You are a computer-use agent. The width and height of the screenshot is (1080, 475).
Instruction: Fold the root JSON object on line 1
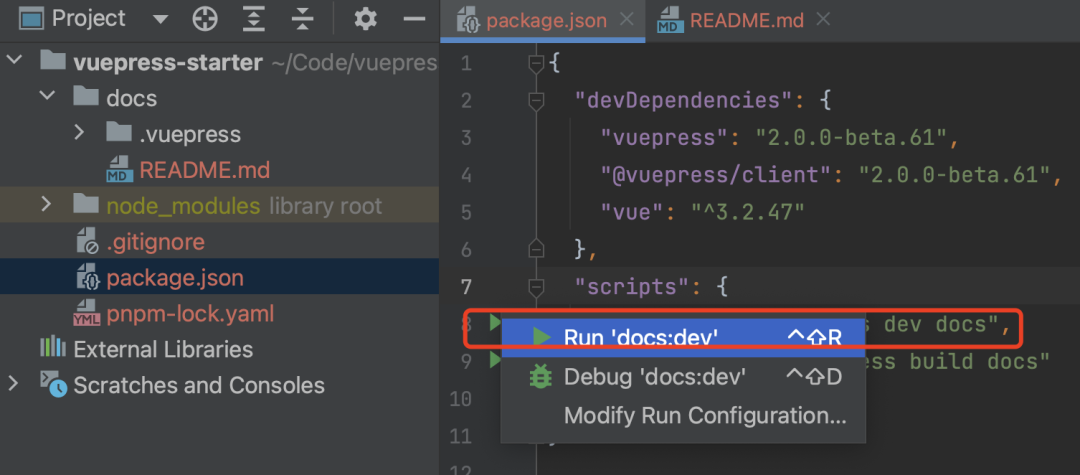[x=536, y=63]
